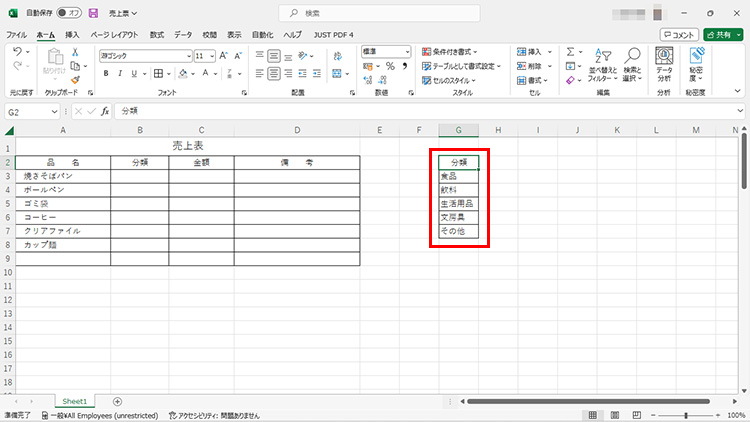The height and width of the screenshot is (422, 750).
Task: Click the Save icon in title bar
Action: (x=93, y=13)
